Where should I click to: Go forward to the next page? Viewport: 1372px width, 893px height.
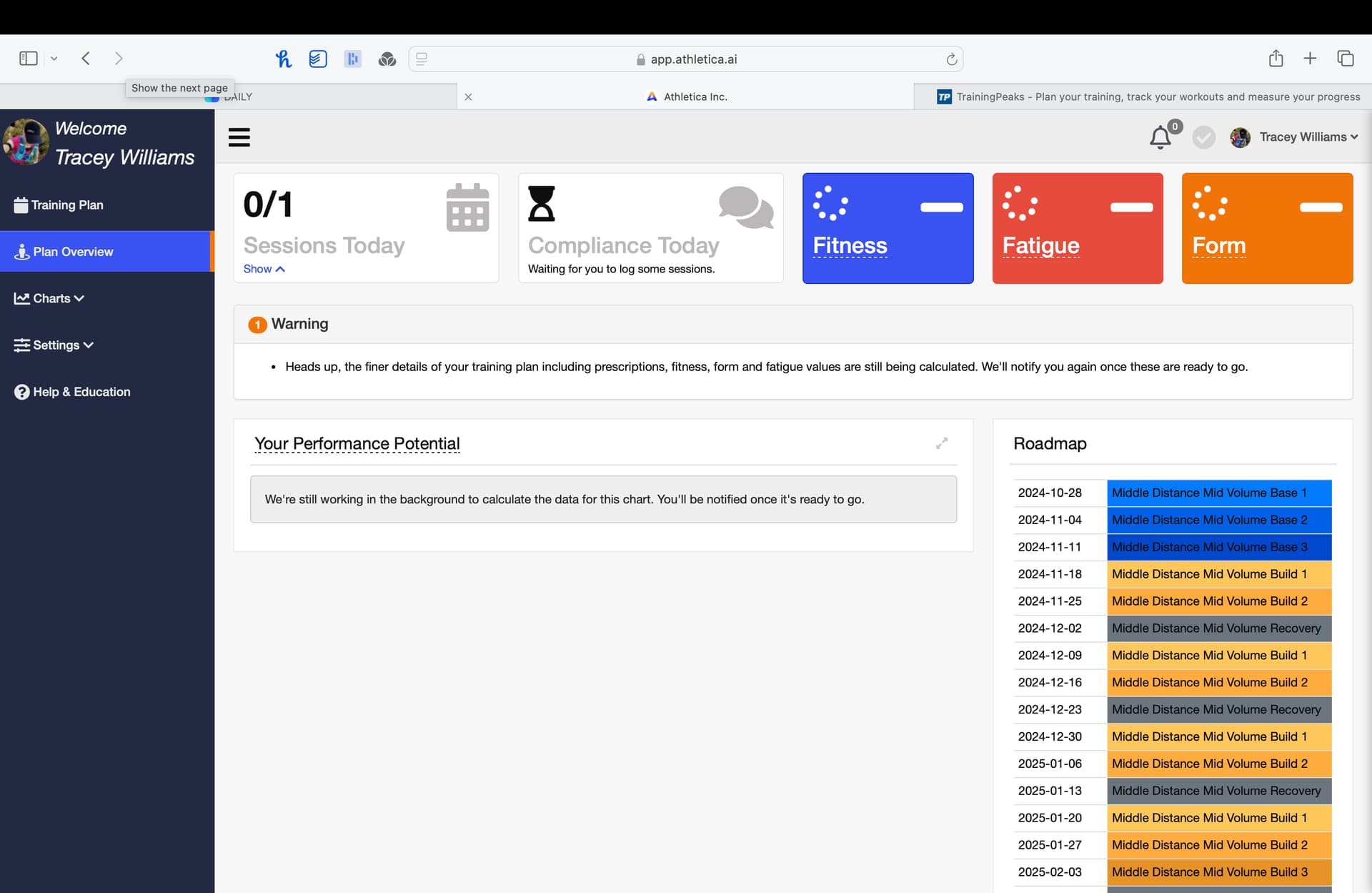click(119, 59)
